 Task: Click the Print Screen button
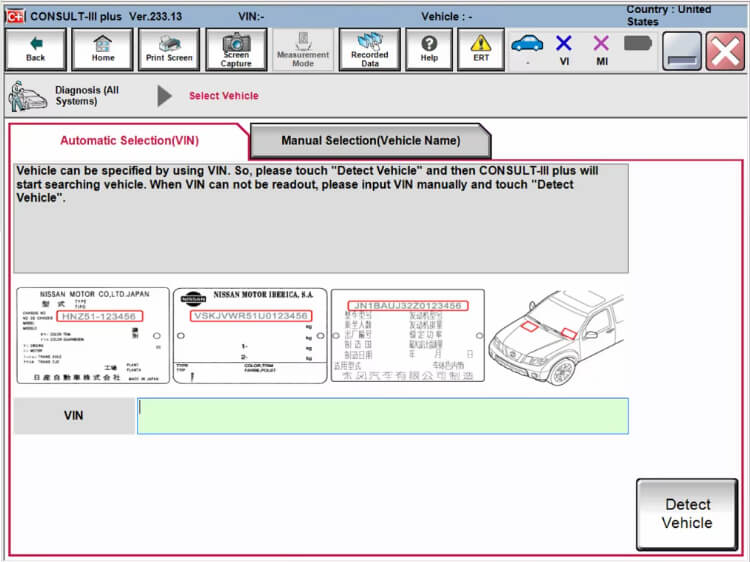click(169, 50)
